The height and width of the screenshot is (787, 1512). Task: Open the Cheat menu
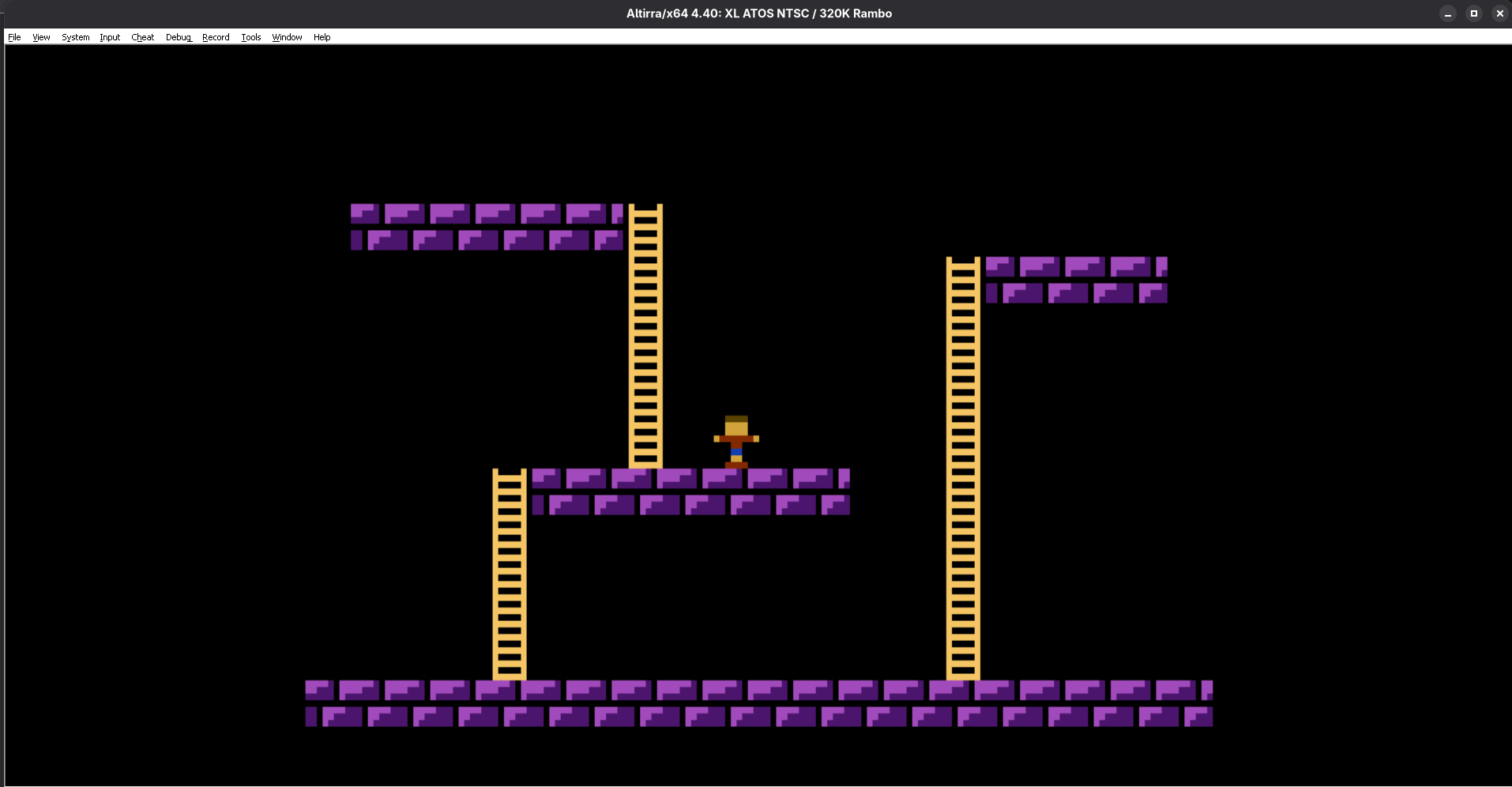pos(143,37)
